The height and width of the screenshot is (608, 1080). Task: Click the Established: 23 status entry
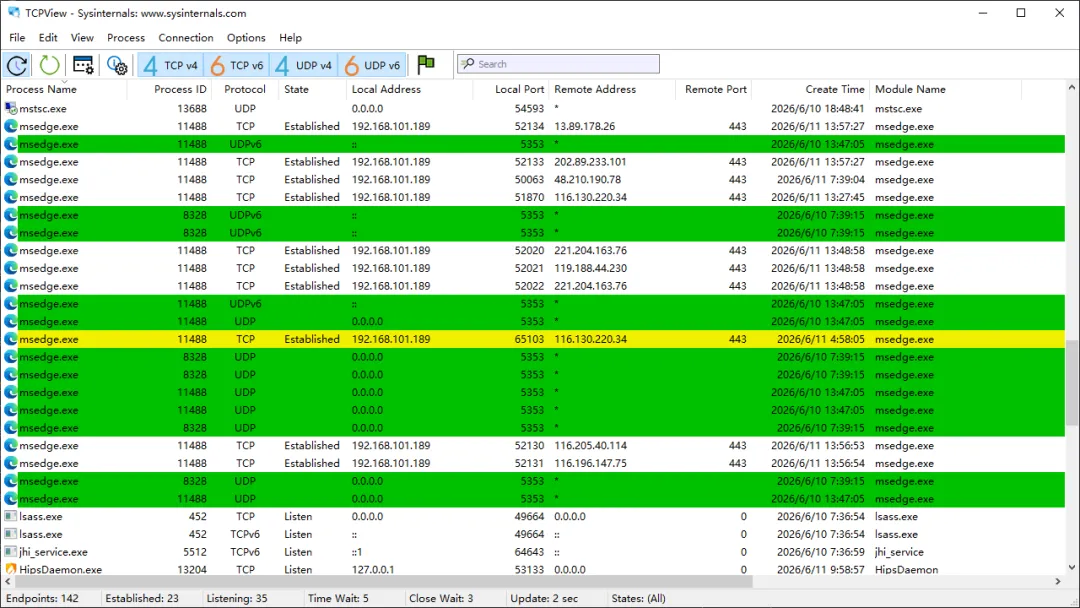coord(142,598)
